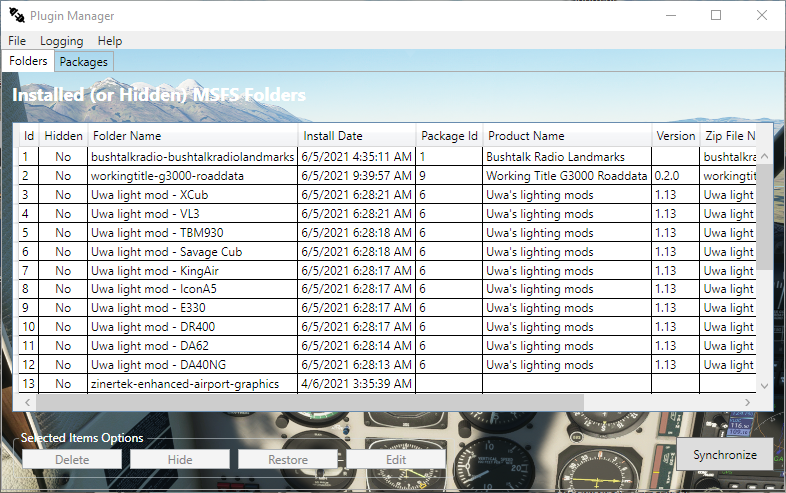Click the workingtit zip file cell
The width and height of the screenshot is (786, 493).
(x=728, y=176)
